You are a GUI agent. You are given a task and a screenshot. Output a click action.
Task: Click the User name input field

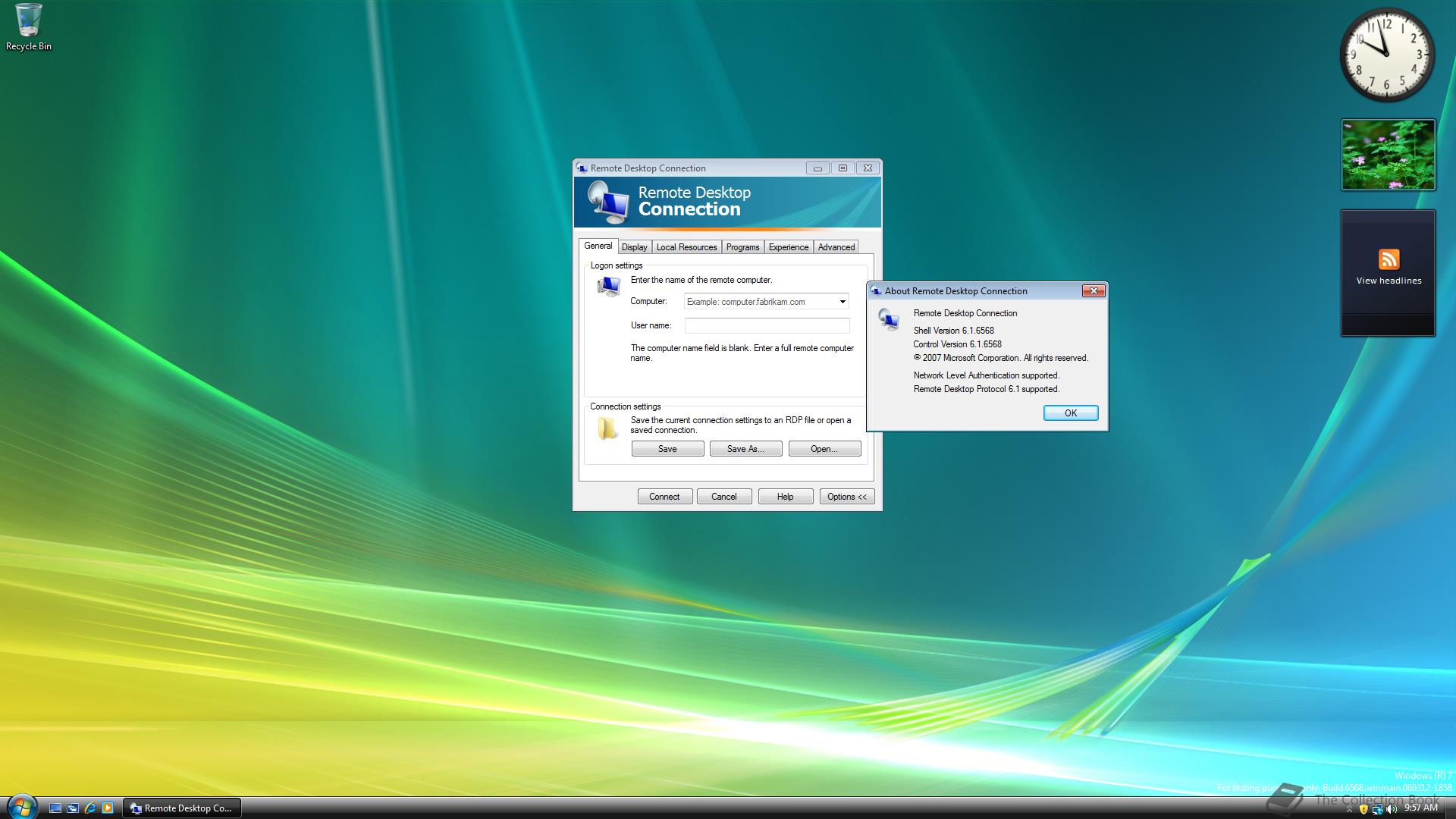click(x=767, y=325)
